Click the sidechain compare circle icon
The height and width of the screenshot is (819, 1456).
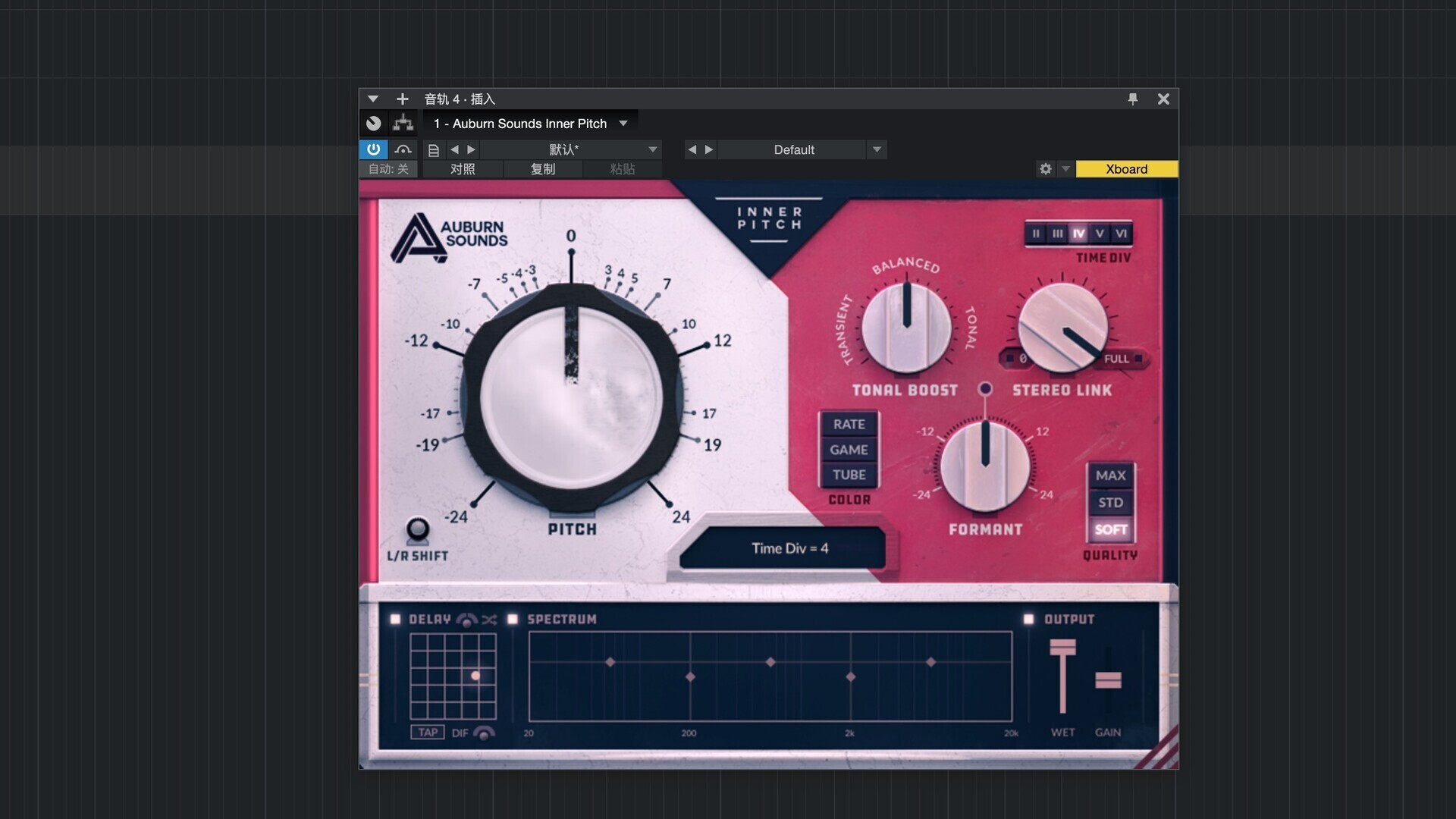(374, 123)
